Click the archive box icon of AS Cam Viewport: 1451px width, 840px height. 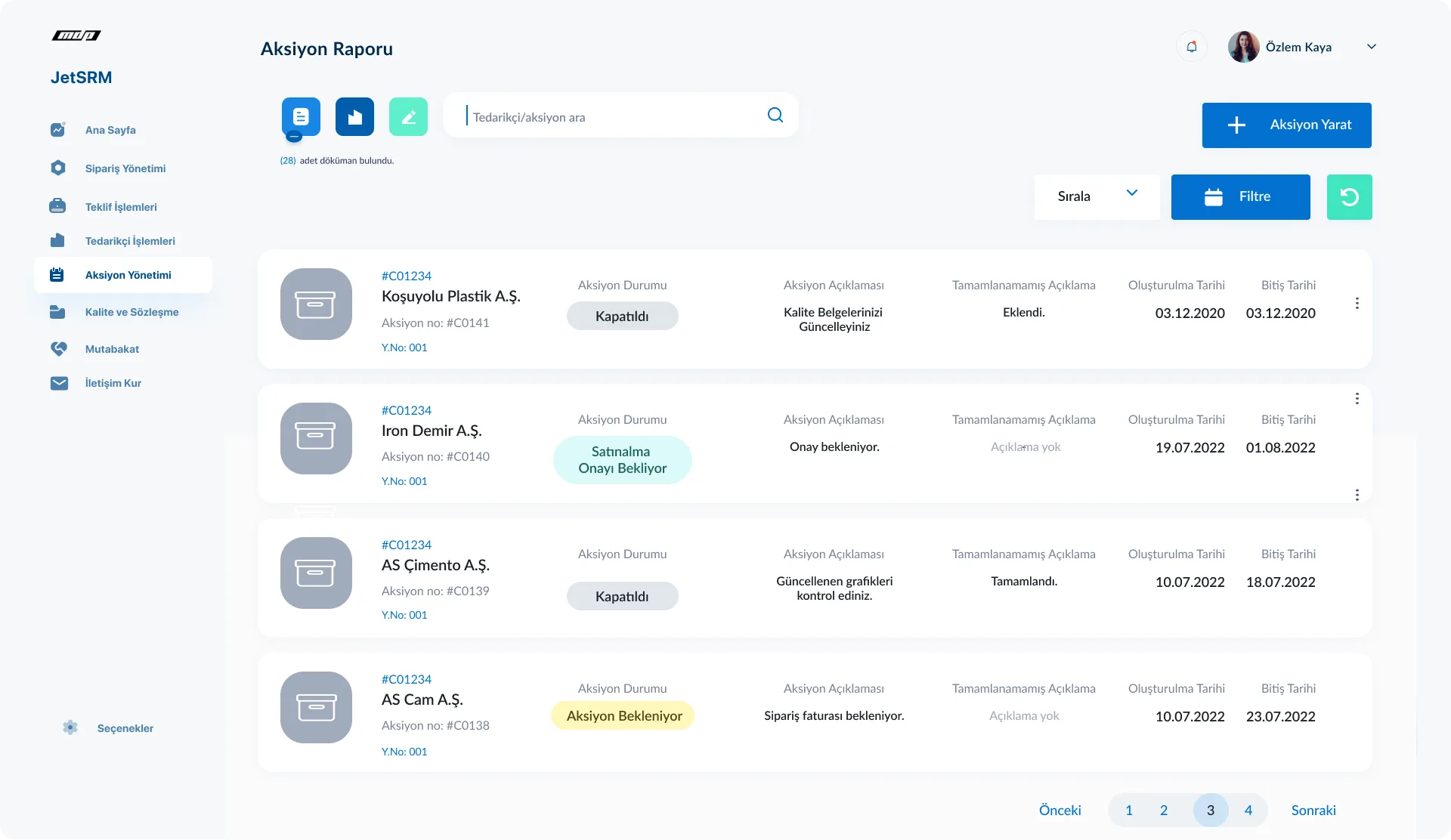316,707
